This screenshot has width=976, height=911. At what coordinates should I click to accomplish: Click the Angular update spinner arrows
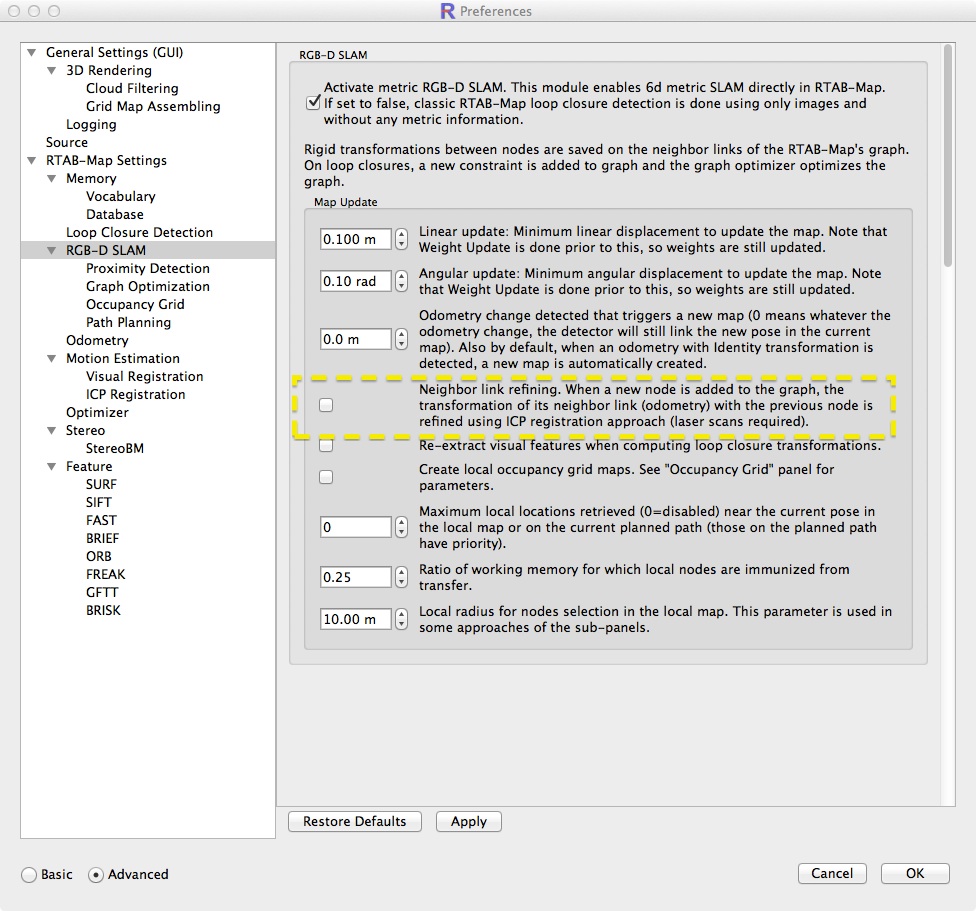coord(402,282)
